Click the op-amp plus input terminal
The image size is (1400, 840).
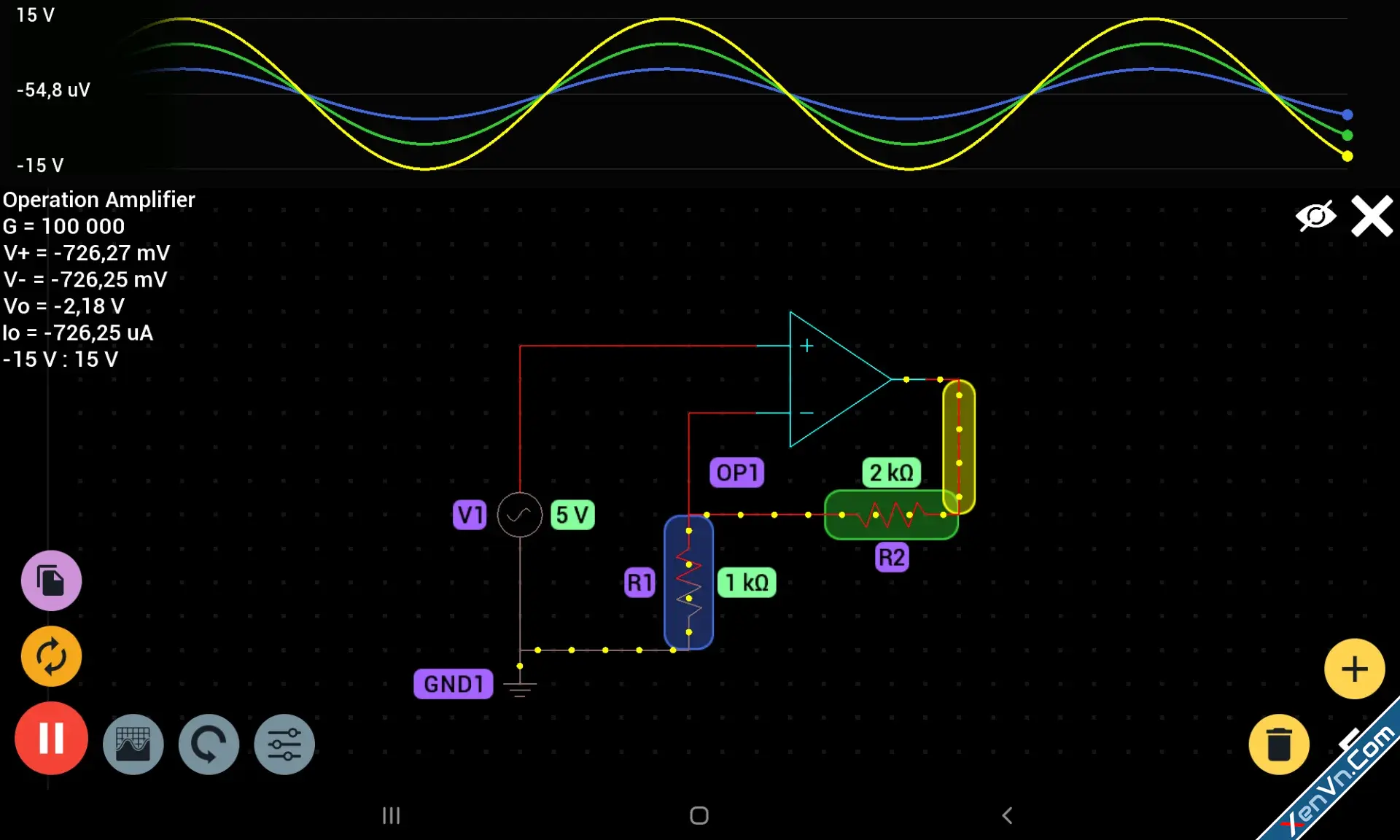coord(806,346)
